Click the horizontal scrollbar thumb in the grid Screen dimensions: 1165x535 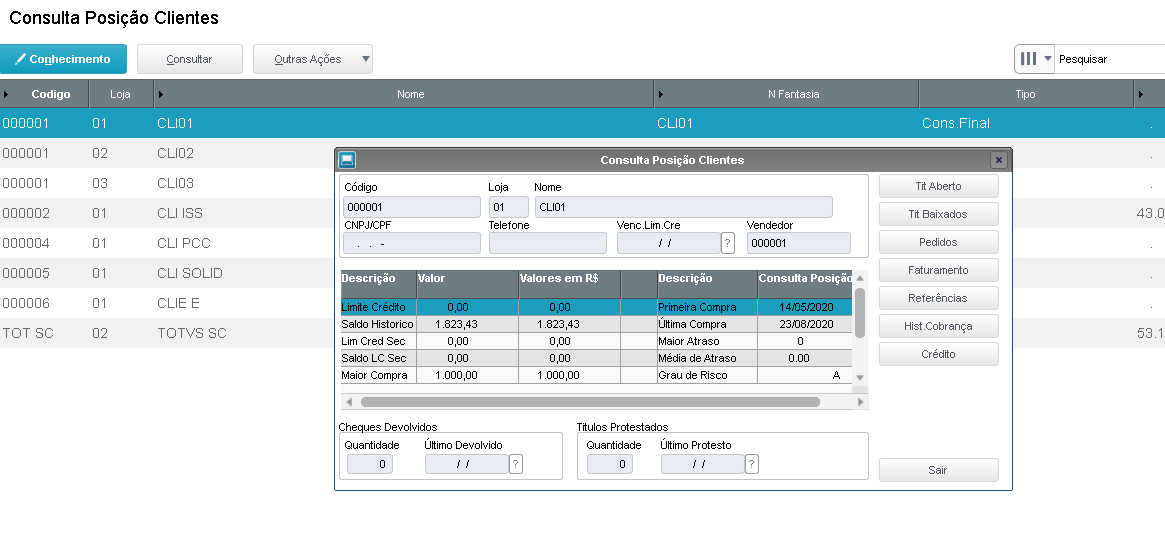point(590,402)
